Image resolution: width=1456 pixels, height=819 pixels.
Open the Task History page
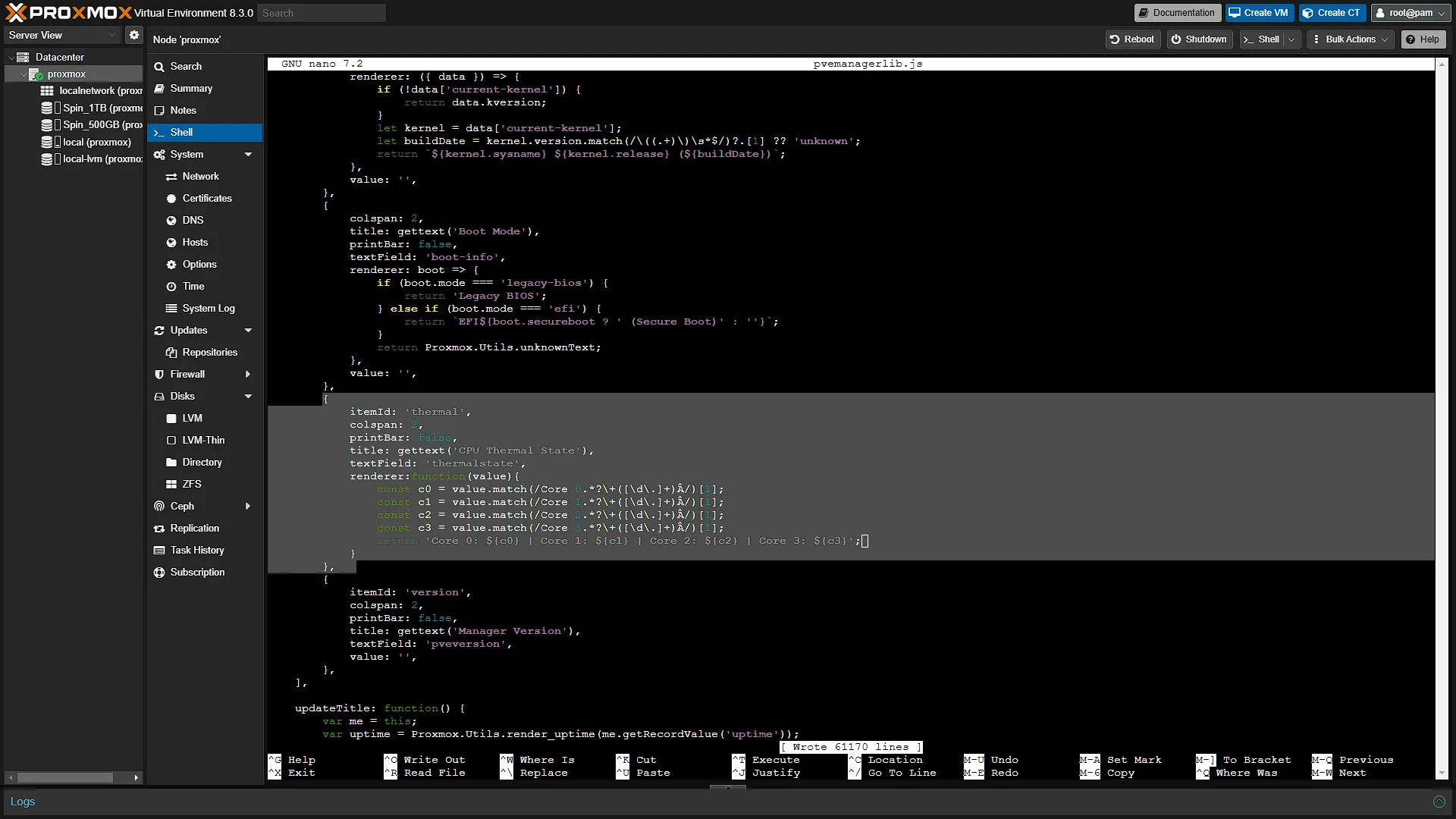click(205, 551)
